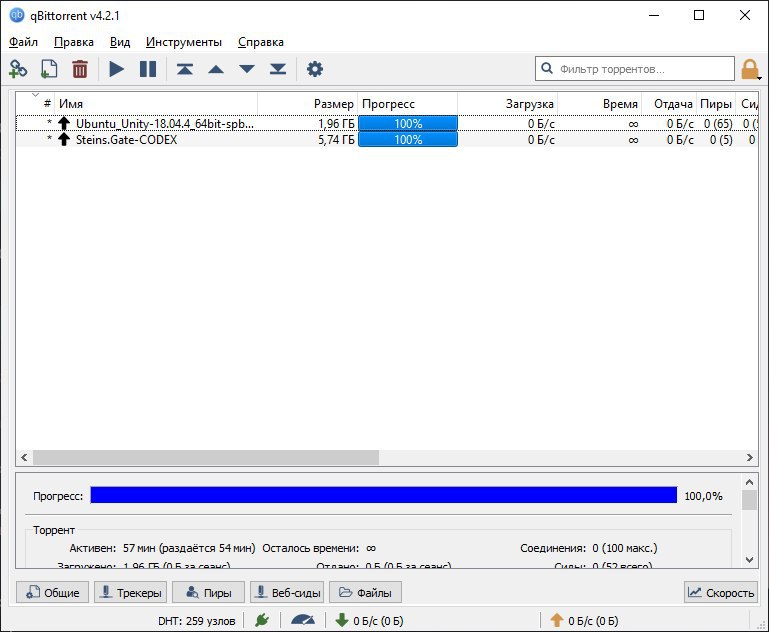Click the qBittorrent app icon in title bar

[x=17, y=15]
